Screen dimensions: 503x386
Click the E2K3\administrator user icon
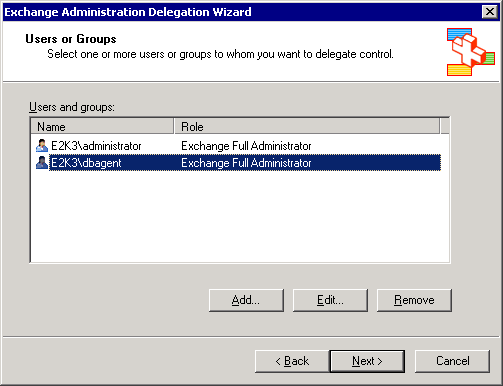click(x=42, y=146)
